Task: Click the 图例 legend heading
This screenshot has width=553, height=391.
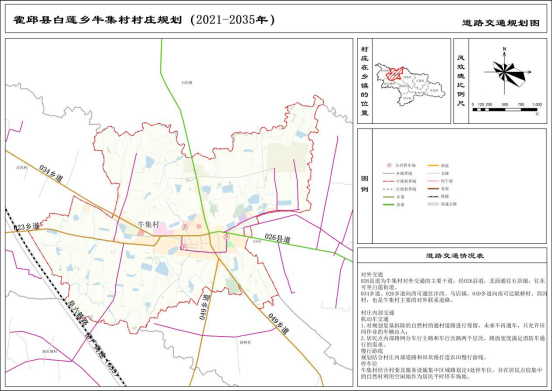Action: [364, 184]
